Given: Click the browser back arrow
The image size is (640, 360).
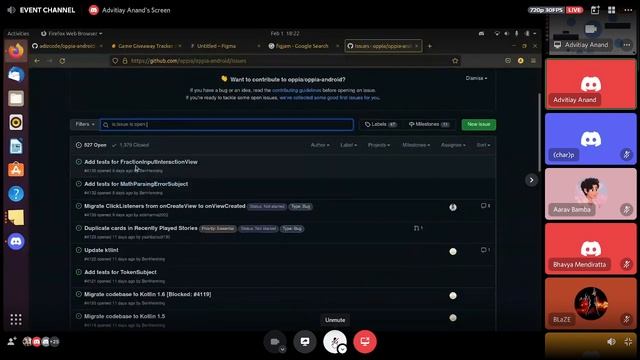Looking at the screenshot, I should [x=37, y=61].
